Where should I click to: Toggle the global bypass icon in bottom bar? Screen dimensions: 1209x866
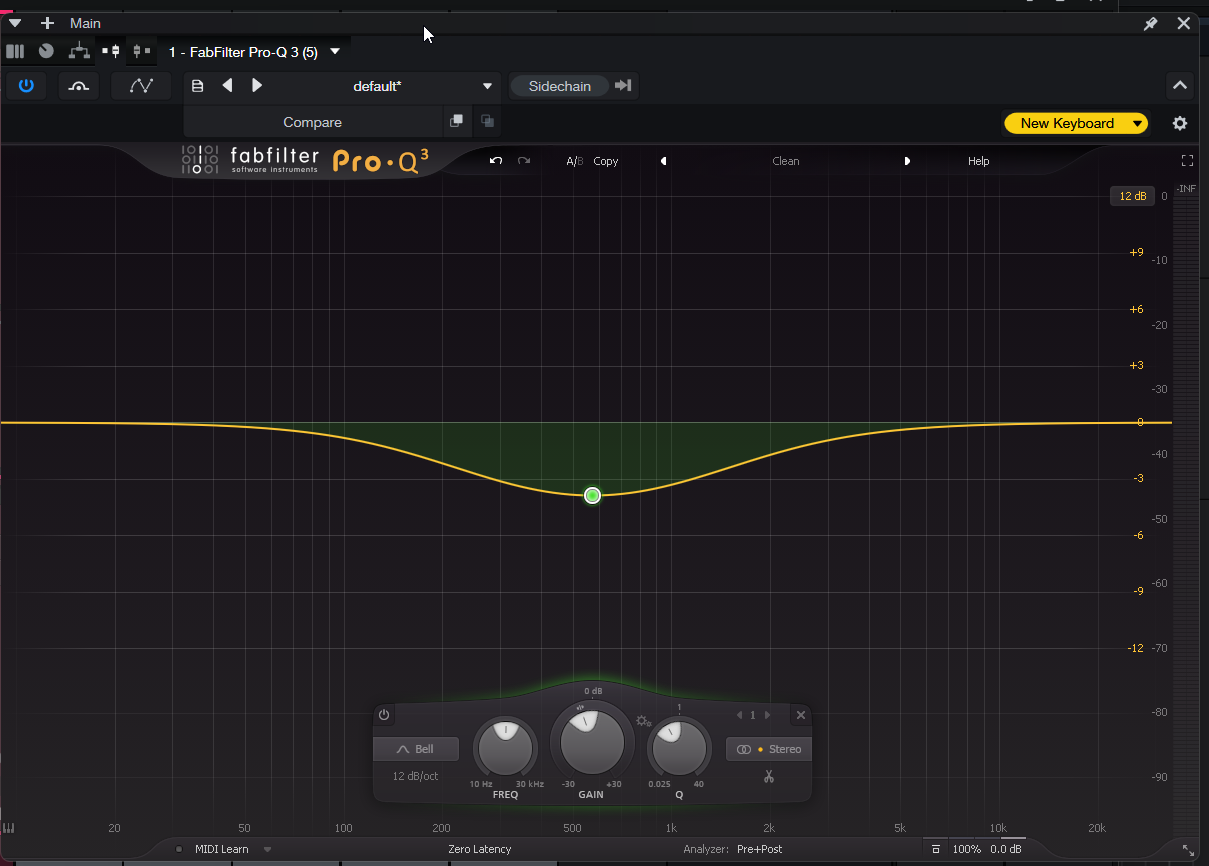935,849
